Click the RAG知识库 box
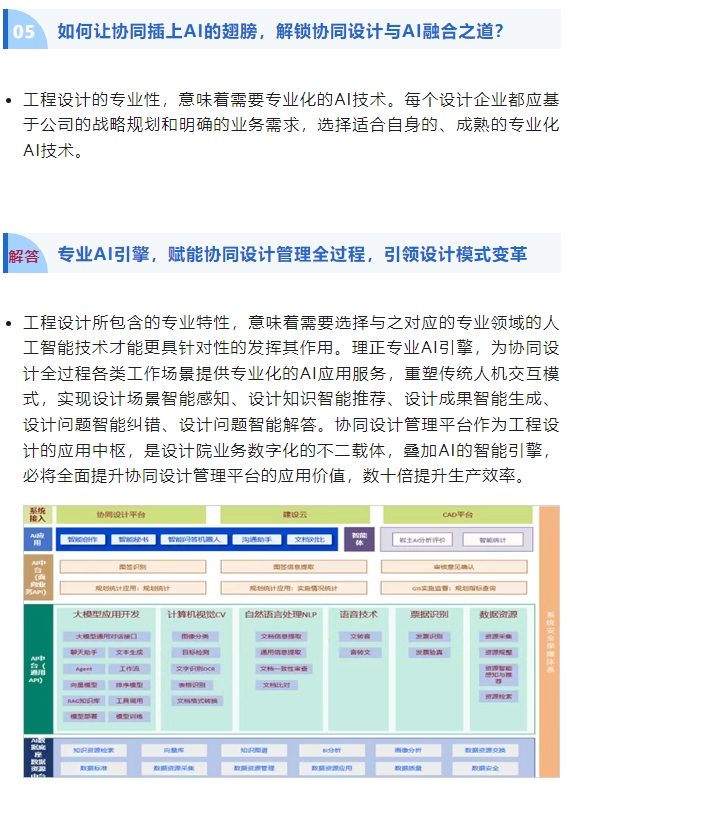The width and height of the screenshot is (703, 827). tap(84, 701)
